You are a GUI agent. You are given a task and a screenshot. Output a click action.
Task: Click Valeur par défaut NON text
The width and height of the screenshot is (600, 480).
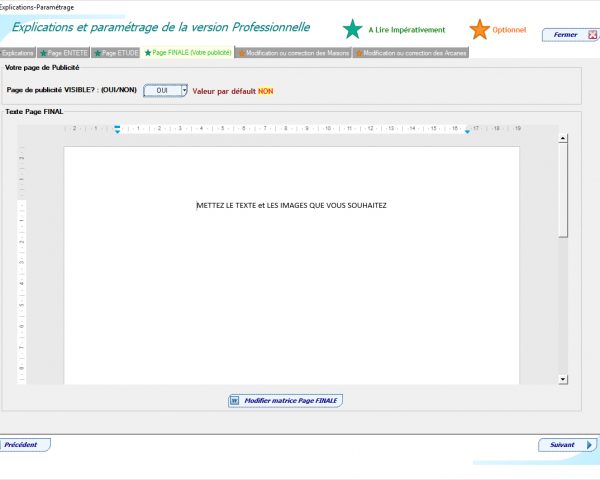point(233,91)
